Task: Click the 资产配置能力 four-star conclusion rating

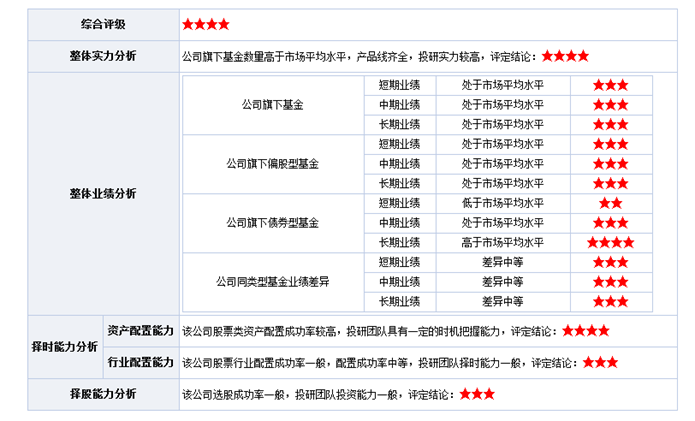Action: pyautogui.click(x=585, y=331)
